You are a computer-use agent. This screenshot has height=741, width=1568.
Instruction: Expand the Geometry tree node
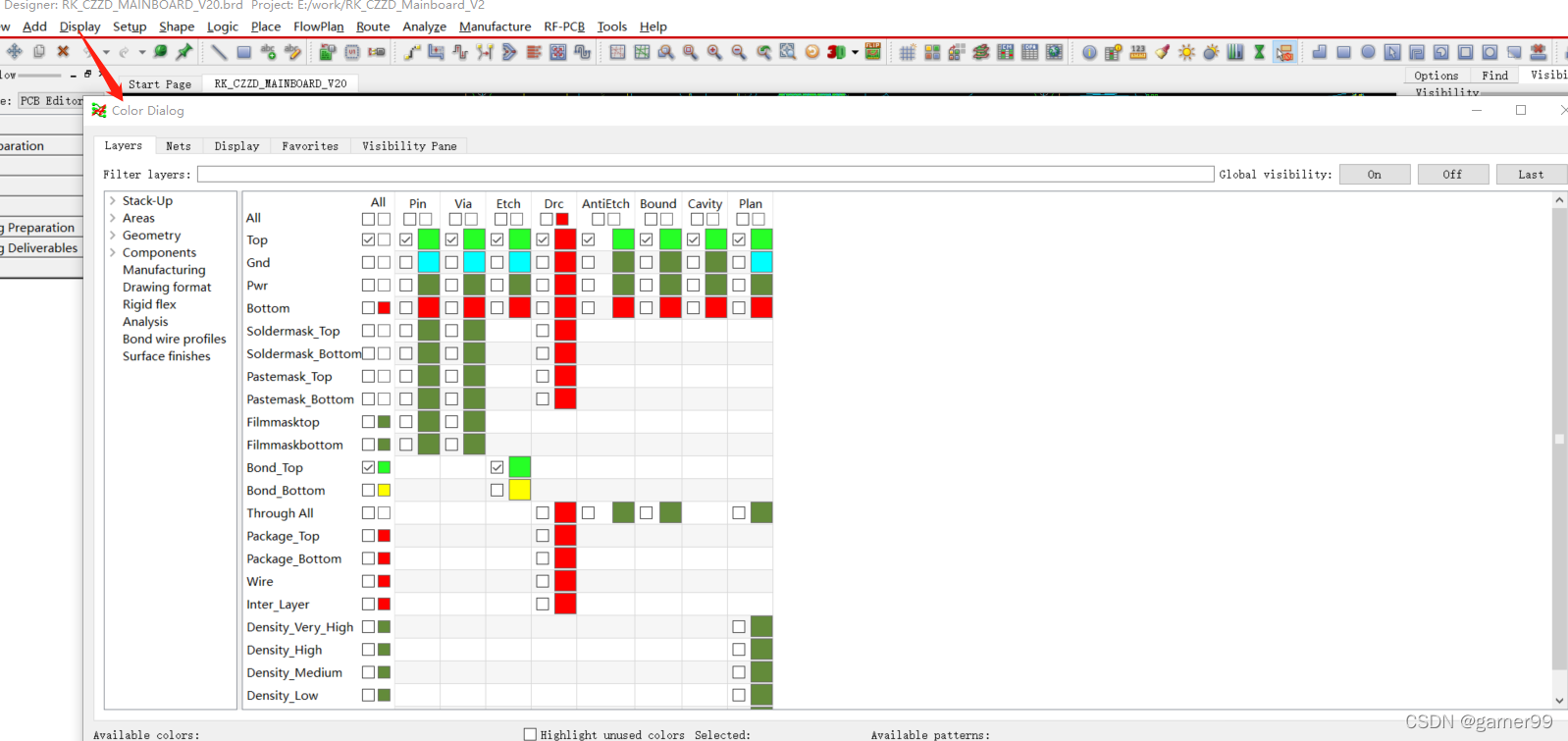point(113,236)
